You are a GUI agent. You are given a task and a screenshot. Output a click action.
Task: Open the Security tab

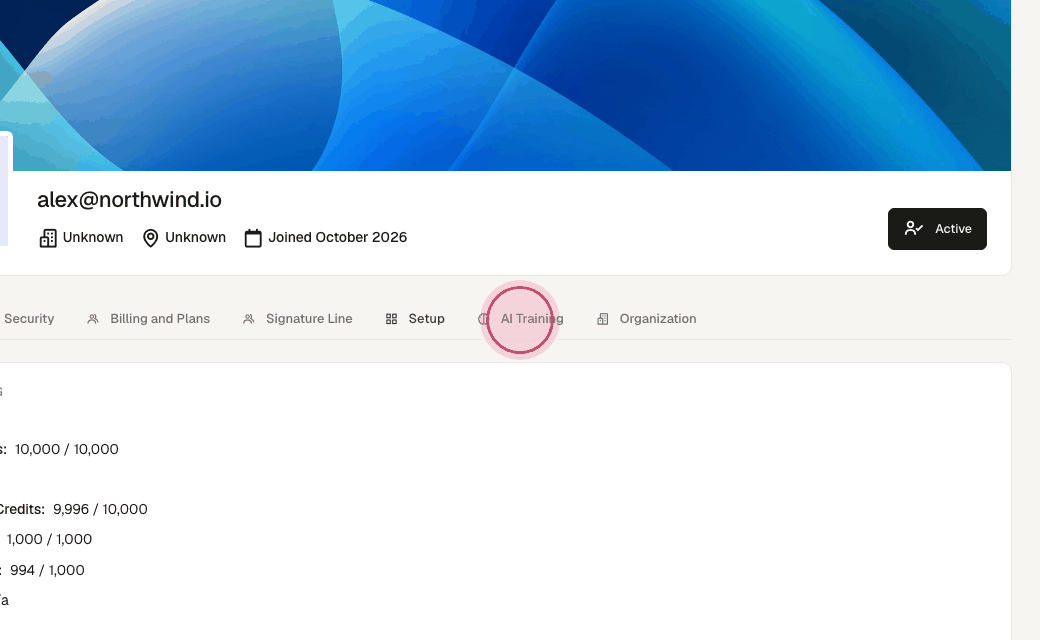click(29, 319)
